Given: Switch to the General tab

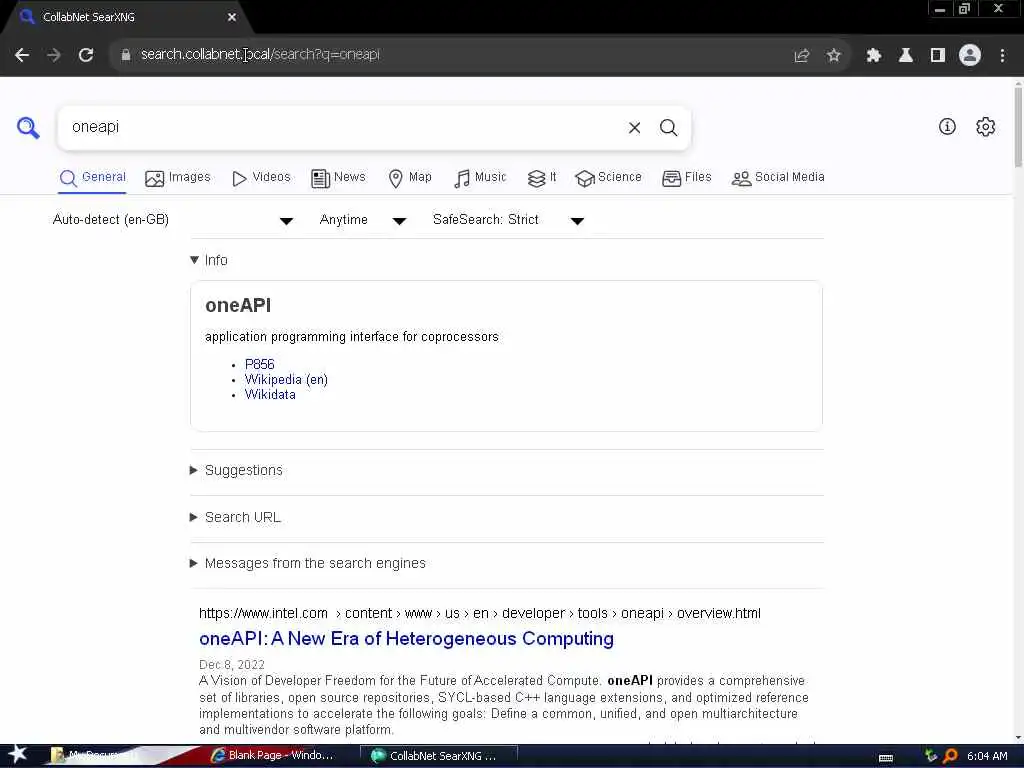Looking at the screenshot, I should (93, 178).
